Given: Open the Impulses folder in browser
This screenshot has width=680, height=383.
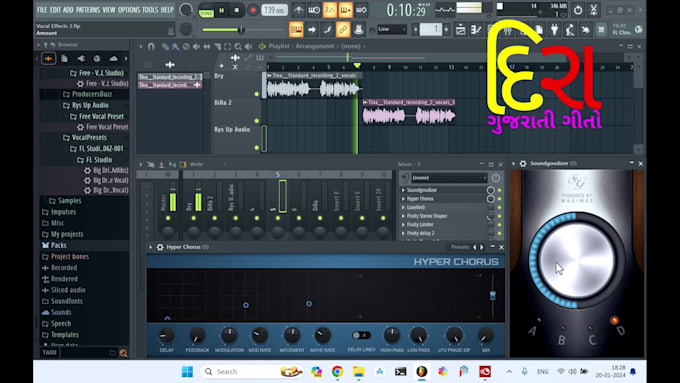Looking at the screenshot, I should coord(59,212).
